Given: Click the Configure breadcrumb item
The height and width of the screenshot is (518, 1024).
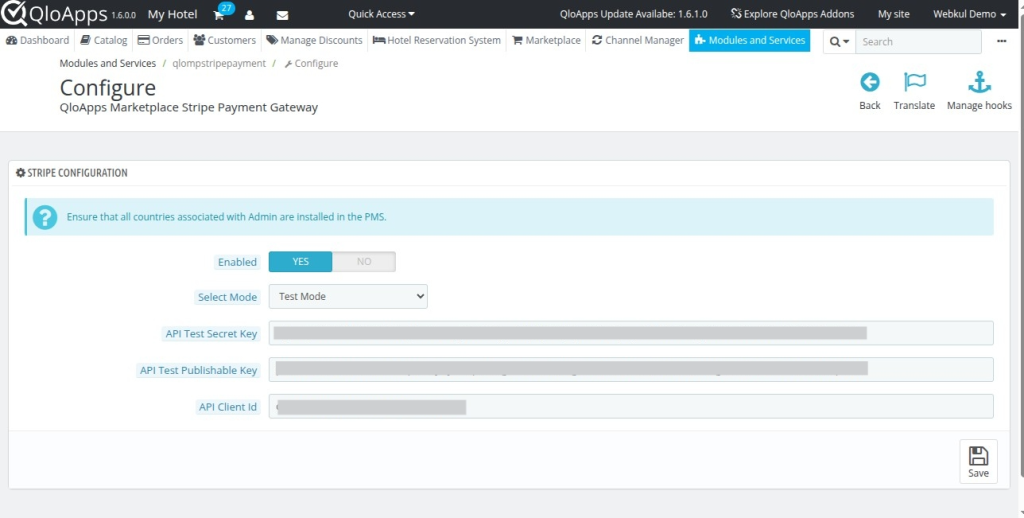Looking at the screenshot, I should tap(311, 63).
